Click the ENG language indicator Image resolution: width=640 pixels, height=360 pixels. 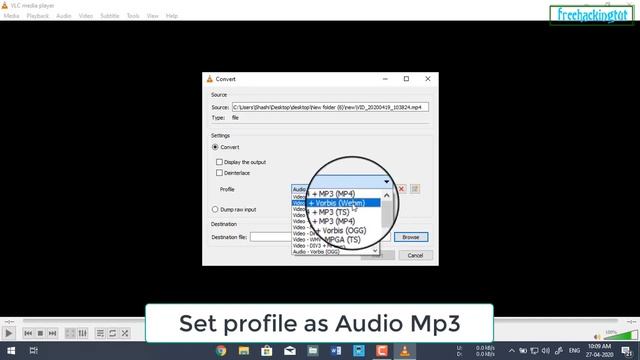pyautogui.click(x=574, y=351)
